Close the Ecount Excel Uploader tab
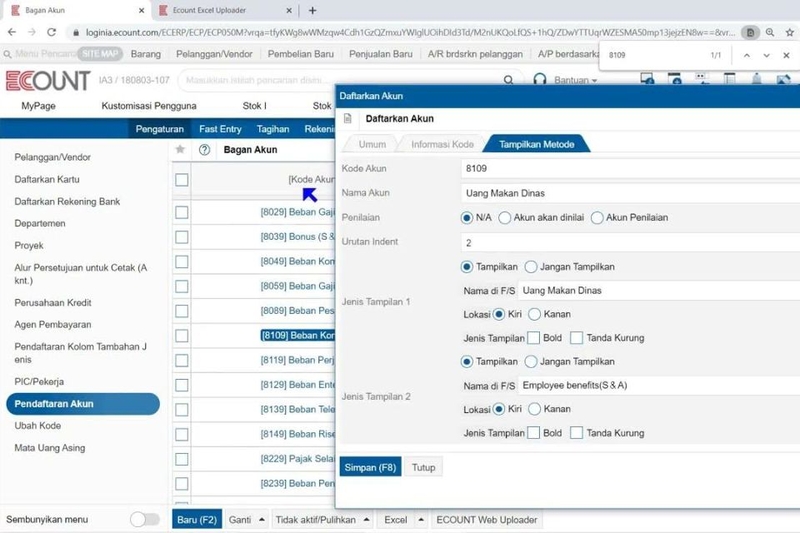The image size is (800, 533). 289,10
